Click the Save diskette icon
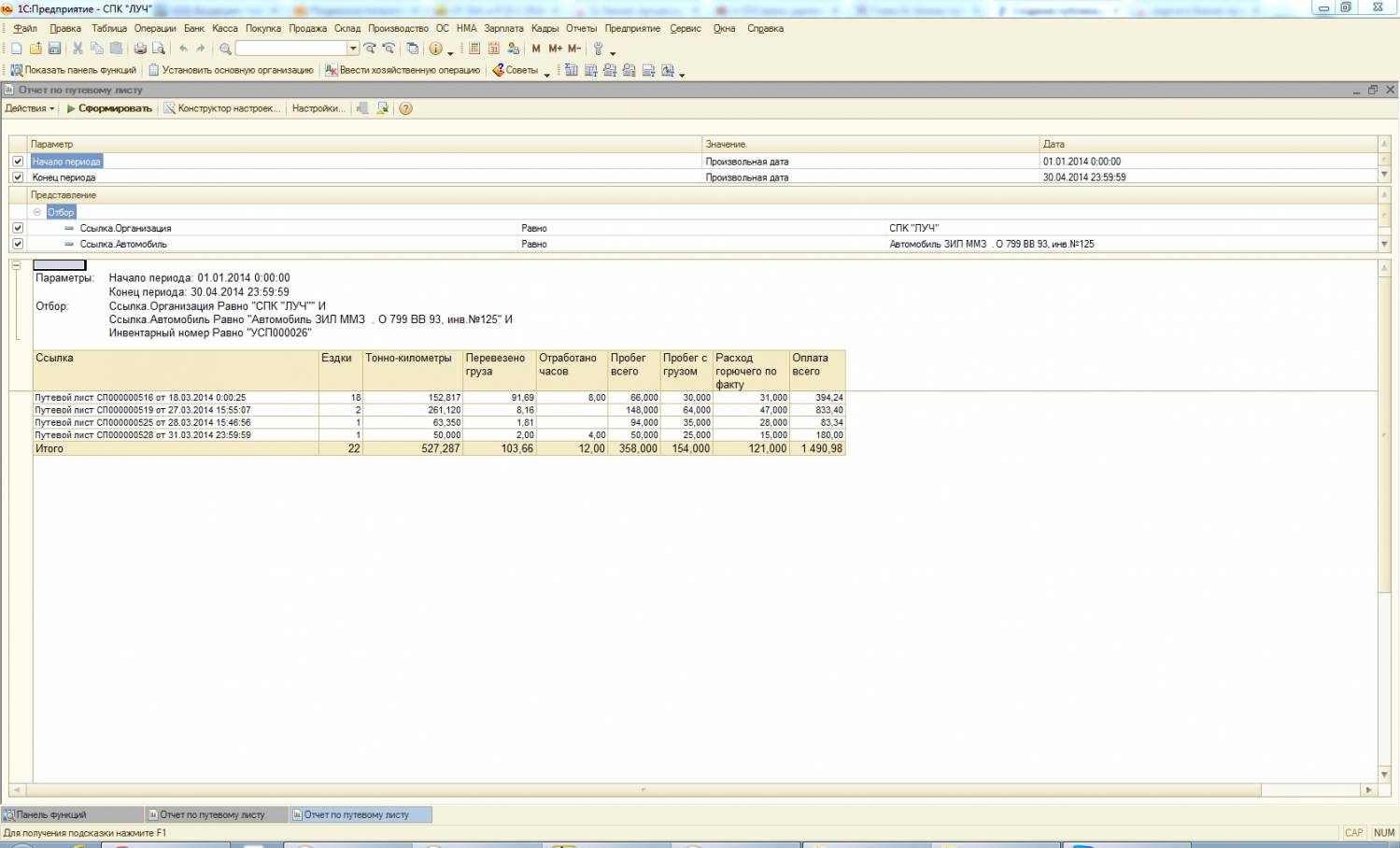Image resolution: width=1400 pixels, height=848 pixels. click(54, 49)
